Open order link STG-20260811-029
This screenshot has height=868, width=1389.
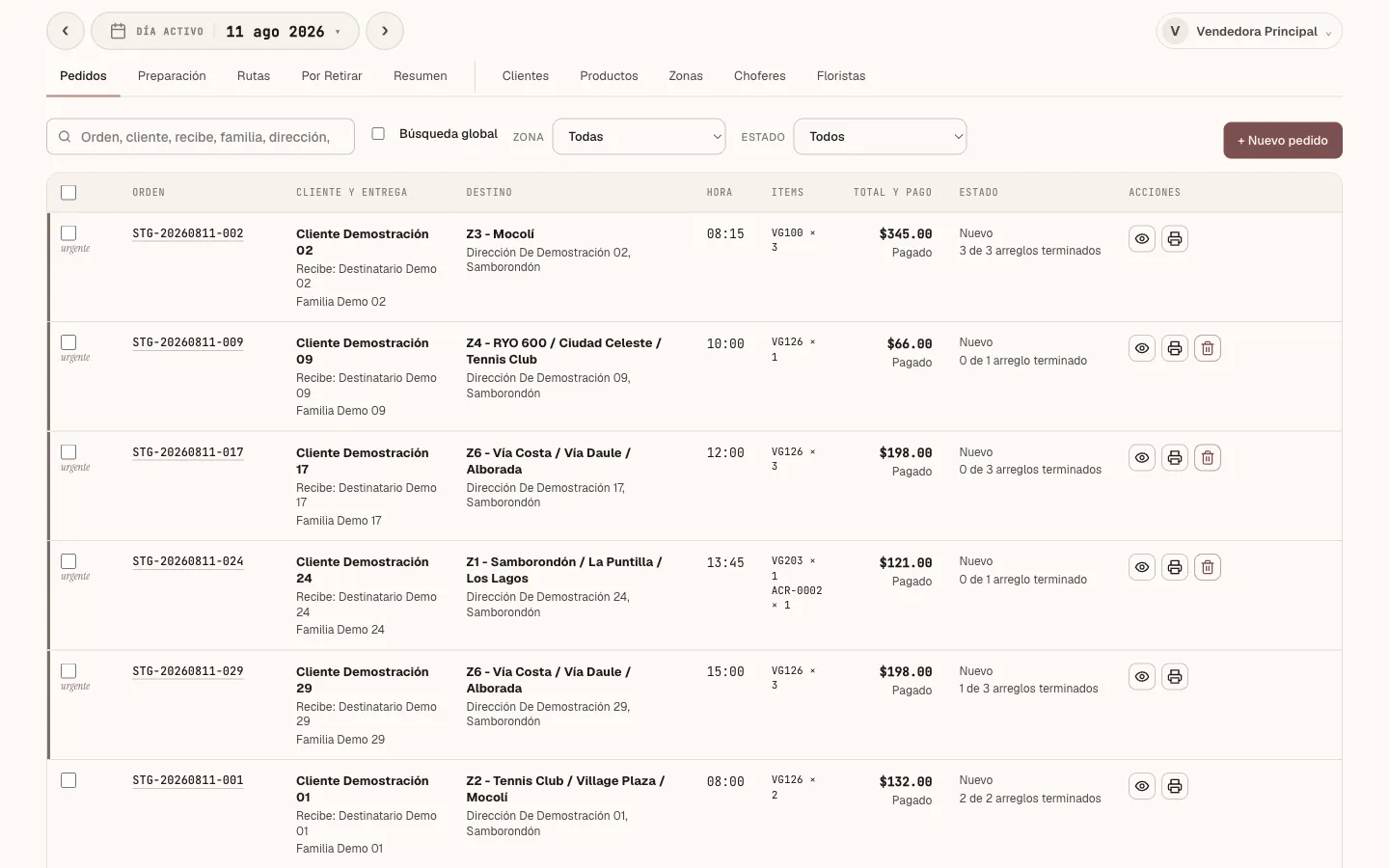point(188,671)
